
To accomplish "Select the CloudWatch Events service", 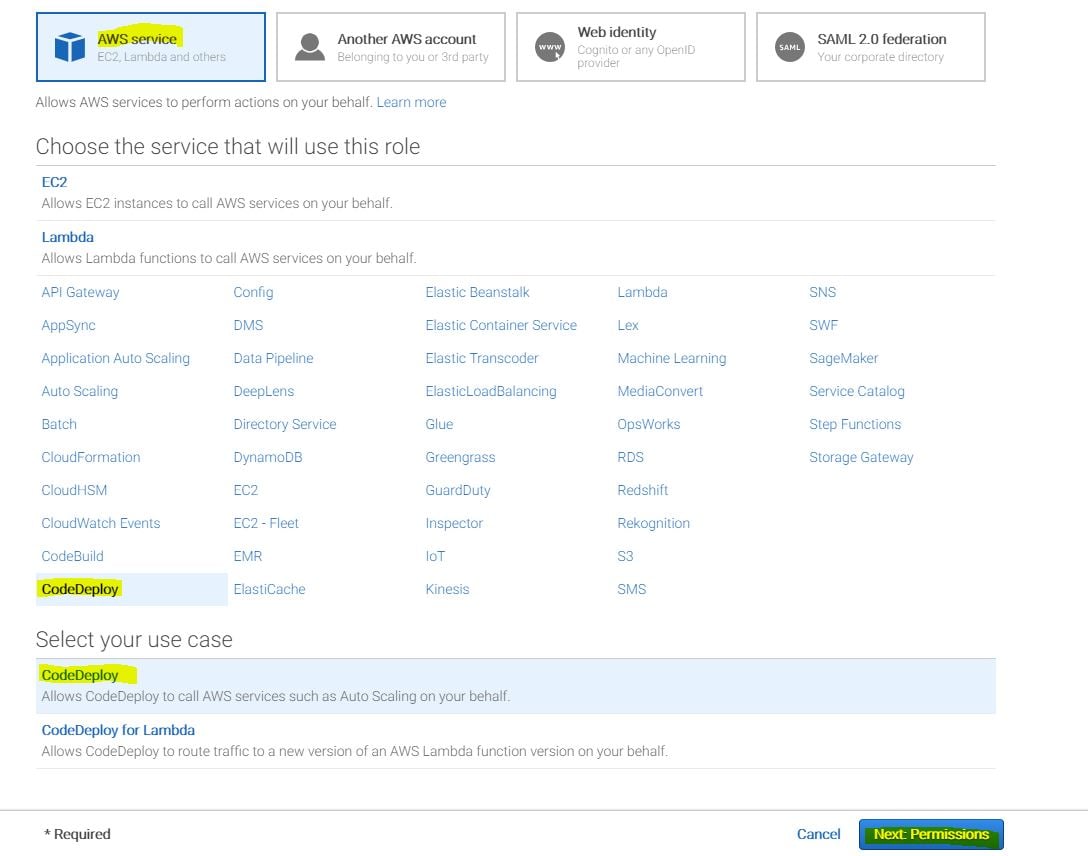I will click(x=100, y=523).
